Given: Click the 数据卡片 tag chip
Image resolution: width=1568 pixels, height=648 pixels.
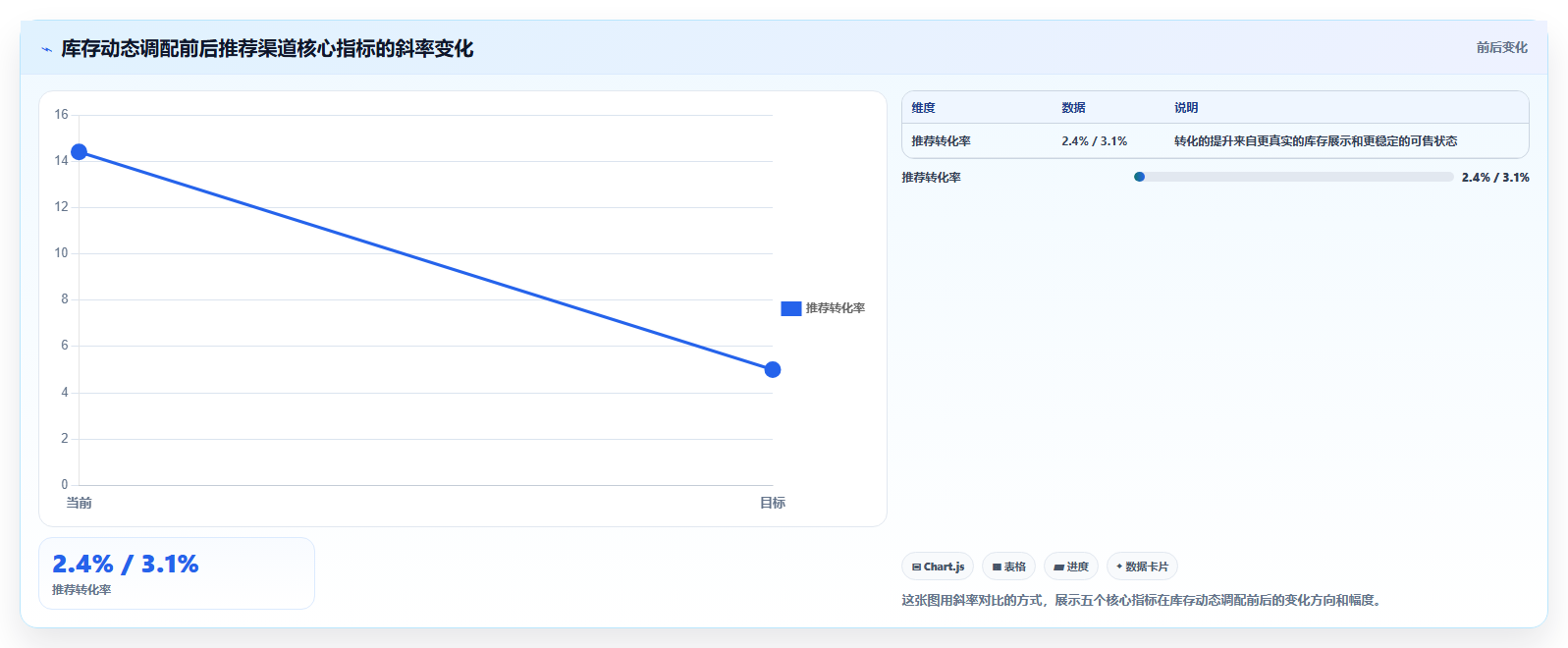Looking at the screenshot, I should point(1142,567).
